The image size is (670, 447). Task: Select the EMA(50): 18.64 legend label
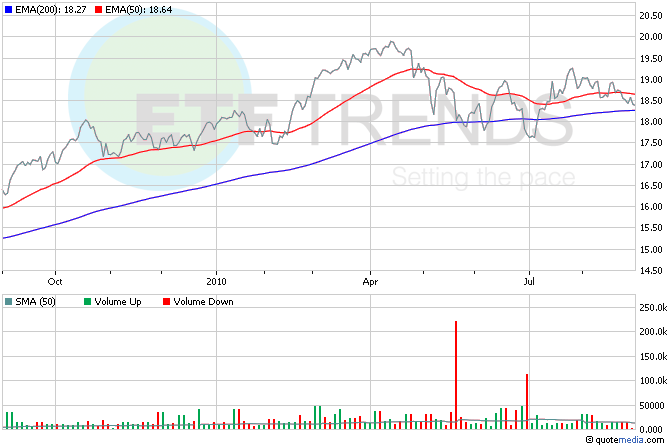(x=139, y=9)
